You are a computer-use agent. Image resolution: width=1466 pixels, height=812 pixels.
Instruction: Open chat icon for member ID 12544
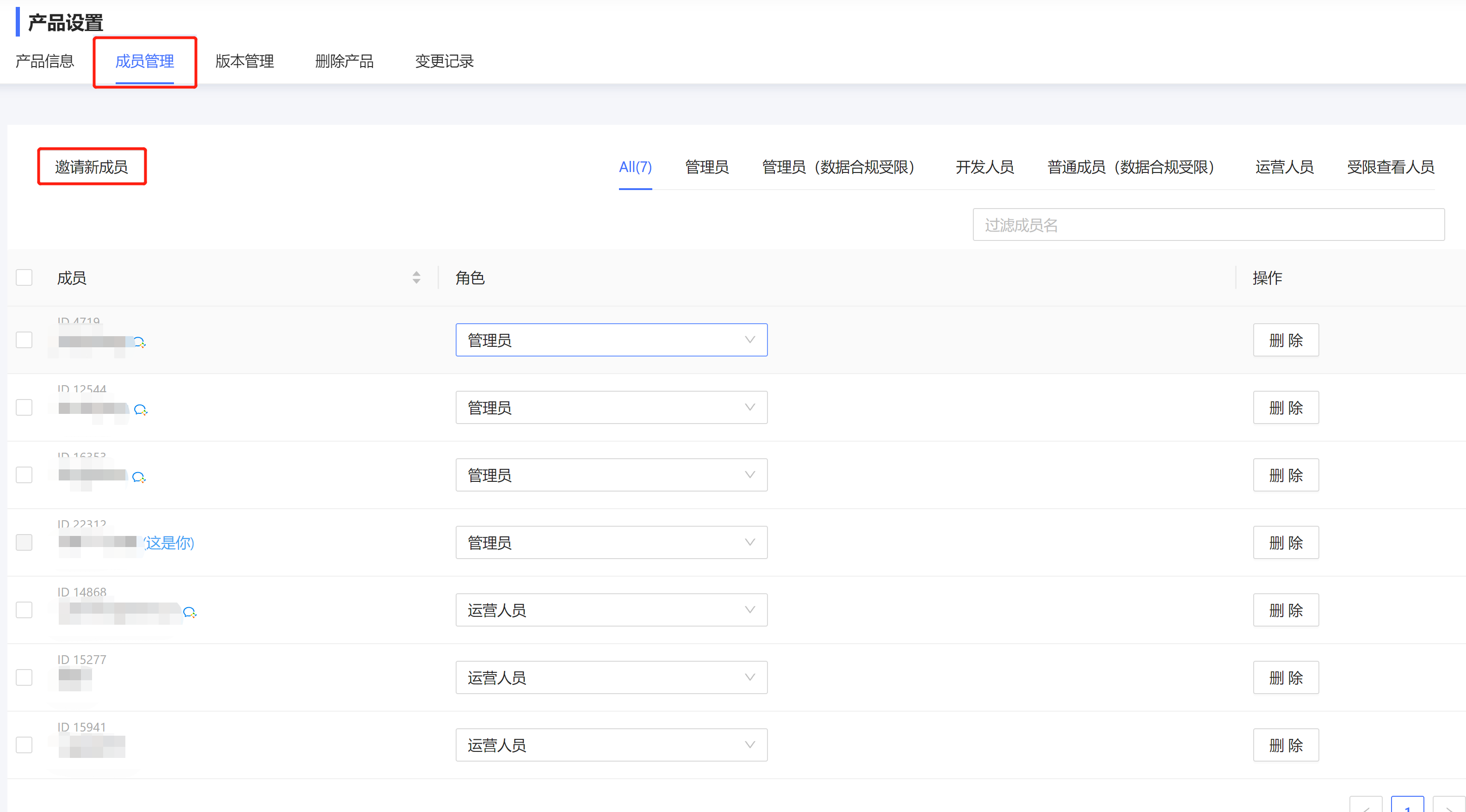click(x=141, y=410)
